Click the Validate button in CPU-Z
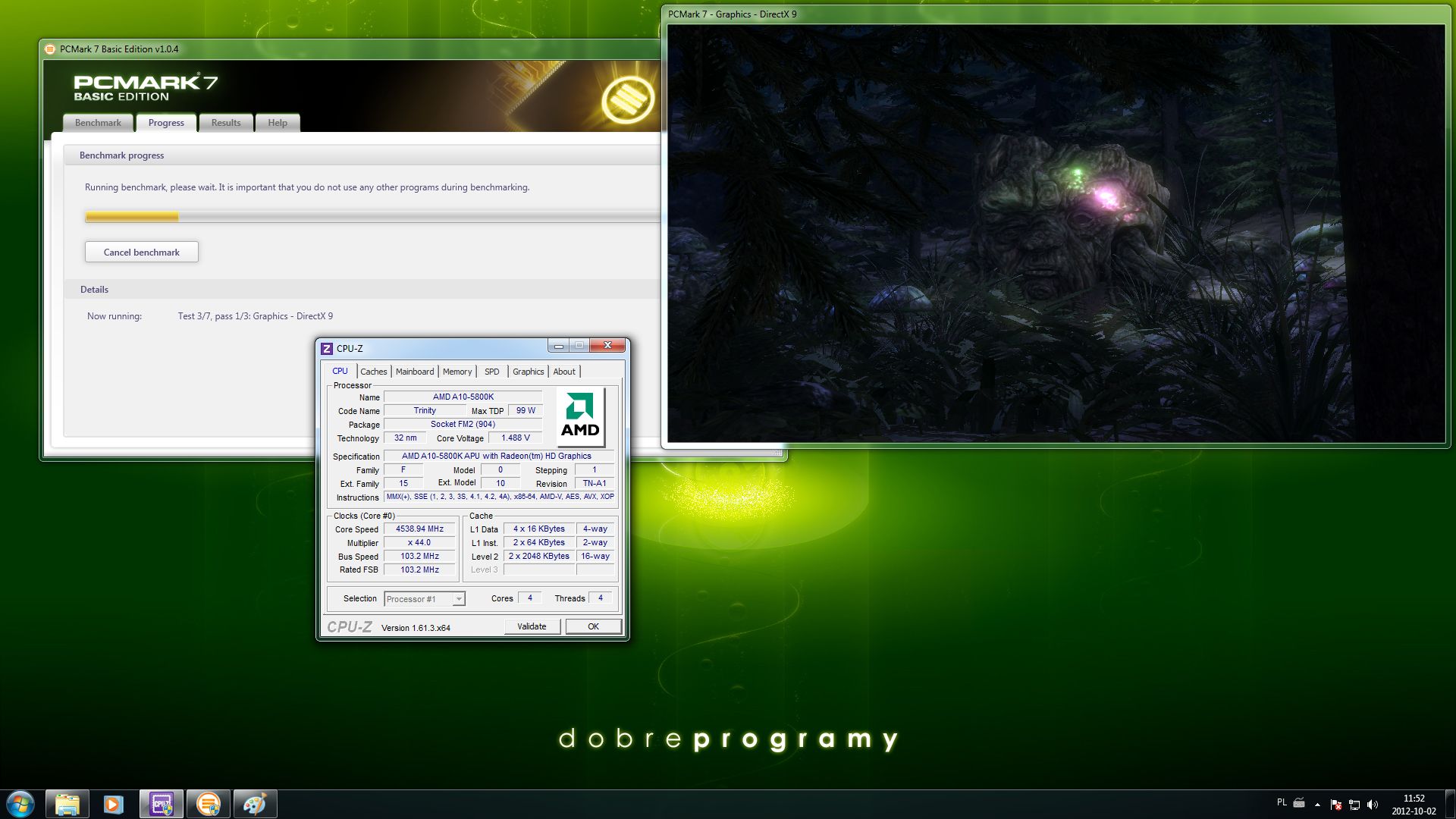The image size is (1456, 819). [532, 626]
